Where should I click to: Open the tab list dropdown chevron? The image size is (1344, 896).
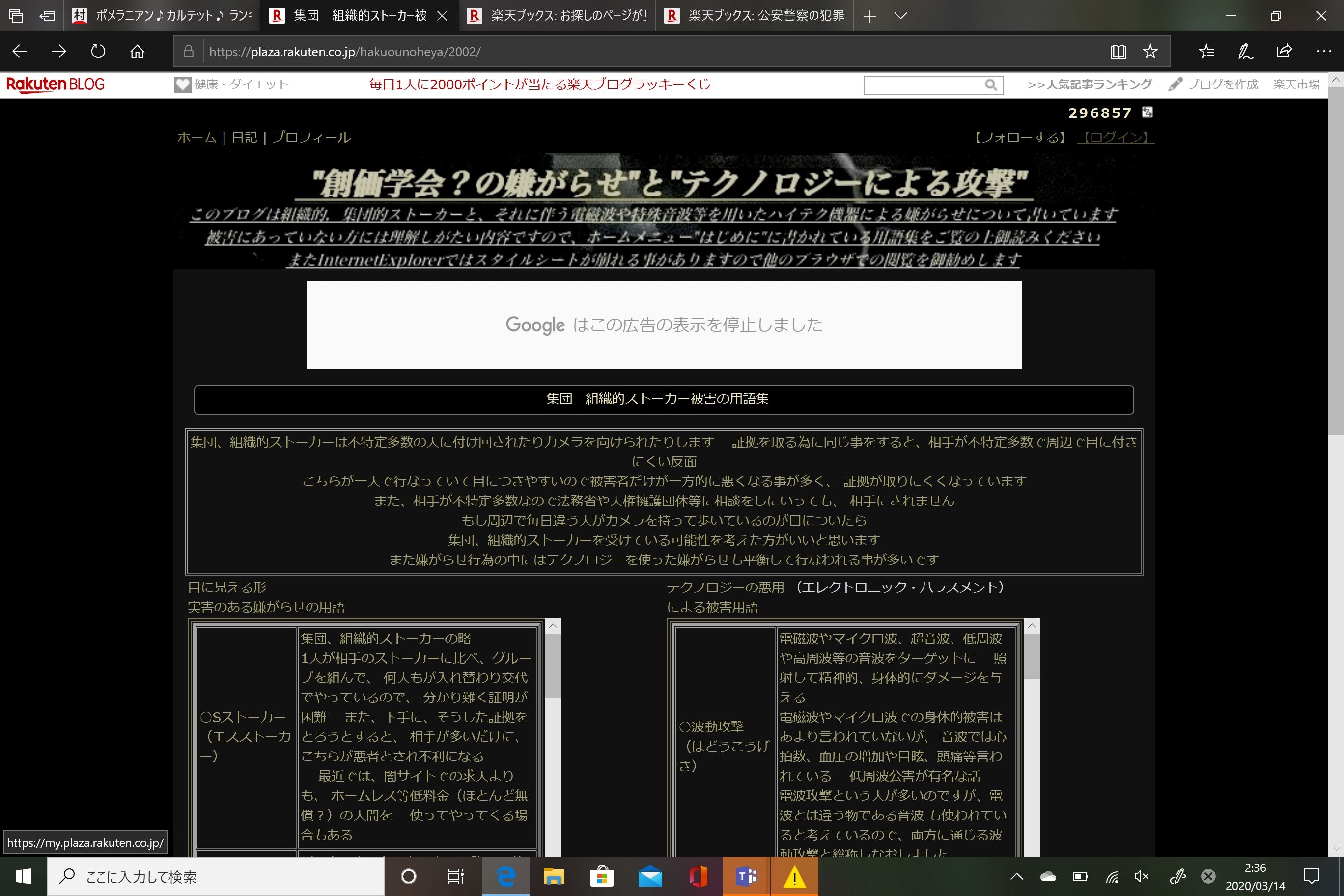[x=900, y=16]
